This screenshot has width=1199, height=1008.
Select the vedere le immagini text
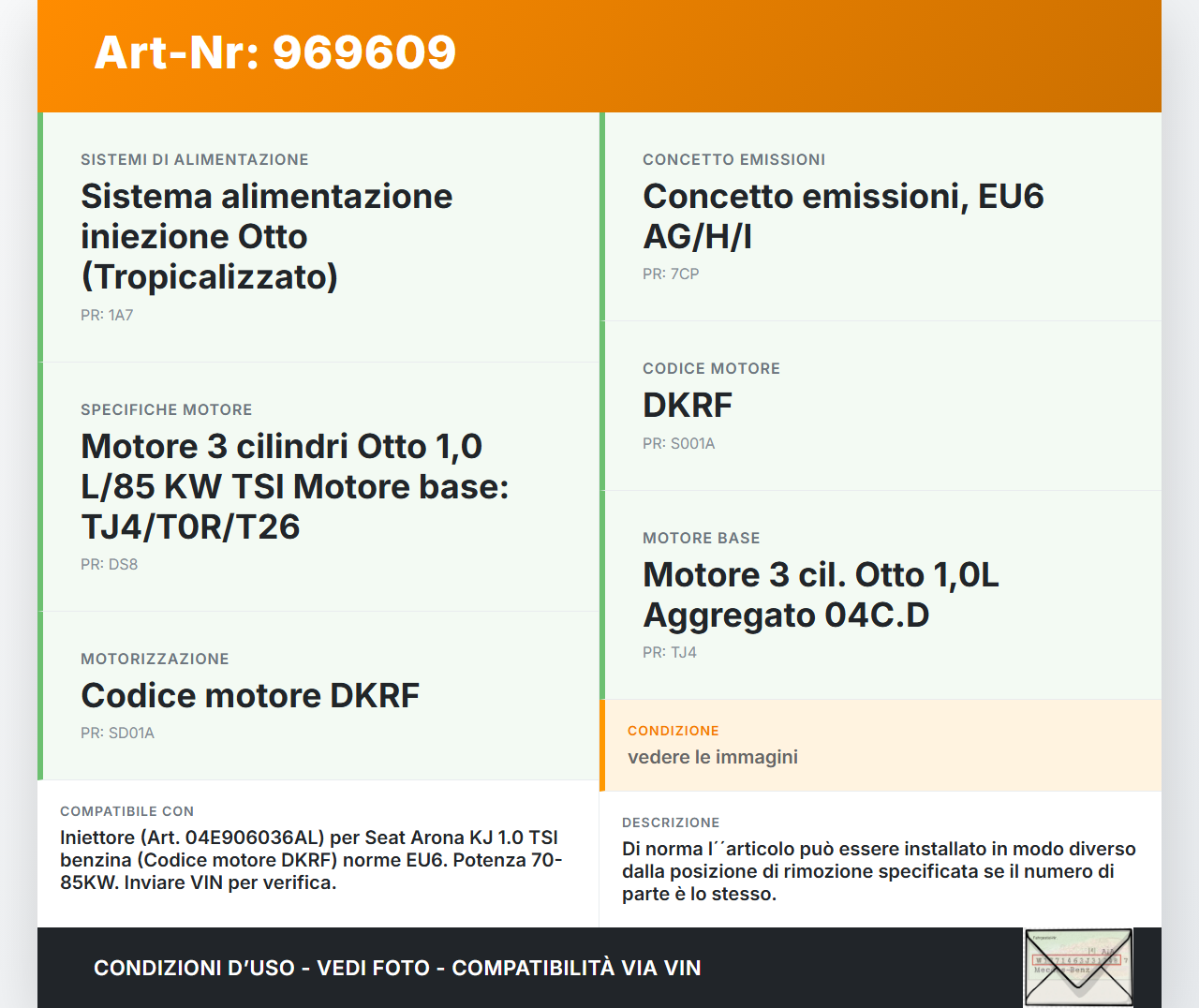point(713,757)
